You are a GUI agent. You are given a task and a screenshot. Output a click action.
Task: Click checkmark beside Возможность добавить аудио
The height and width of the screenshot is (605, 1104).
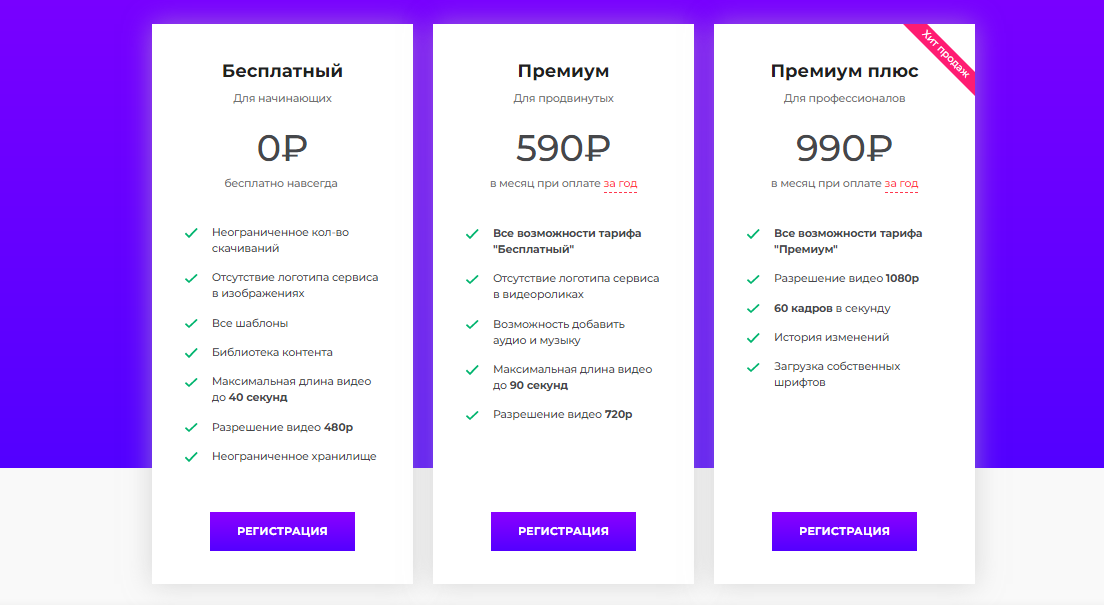pos(472,325)
